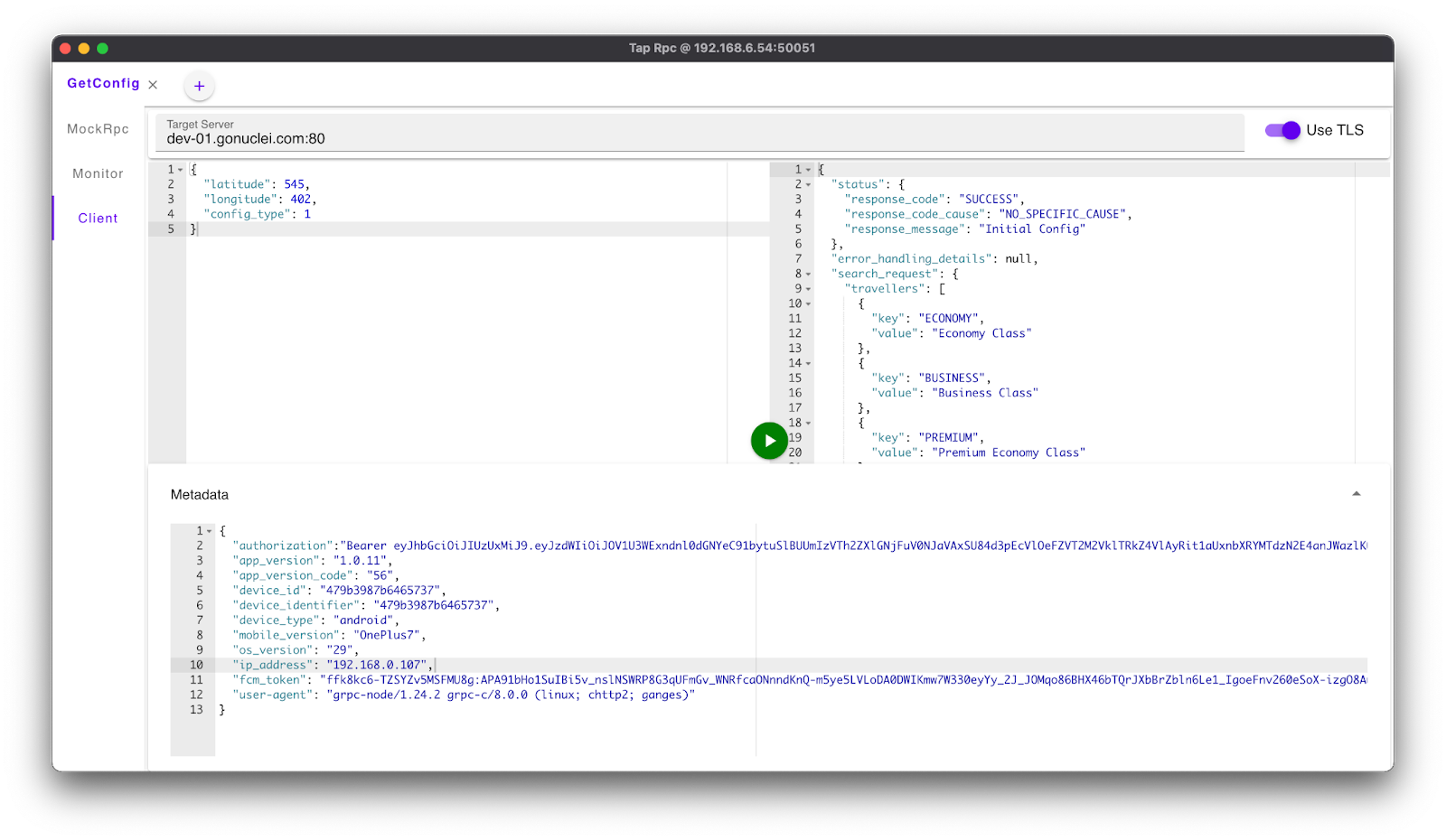The width and height of the screenshot is (1446, 840).
Task: Click the "mobile_version" "OnePlus7" line
Action: click(329, 635)
